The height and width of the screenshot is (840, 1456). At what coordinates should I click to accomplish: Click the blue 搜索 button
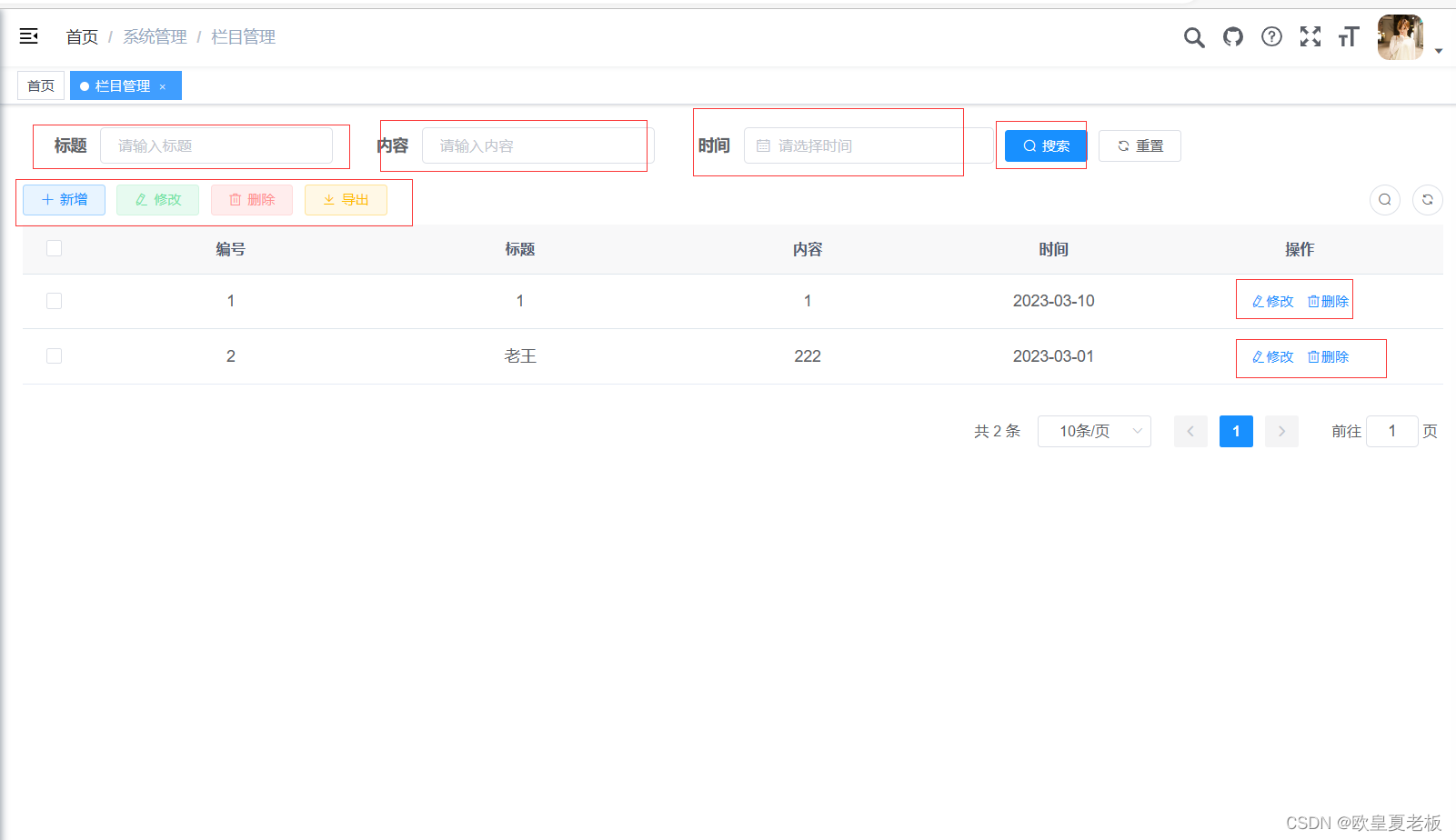click(x=1046, y=145)
